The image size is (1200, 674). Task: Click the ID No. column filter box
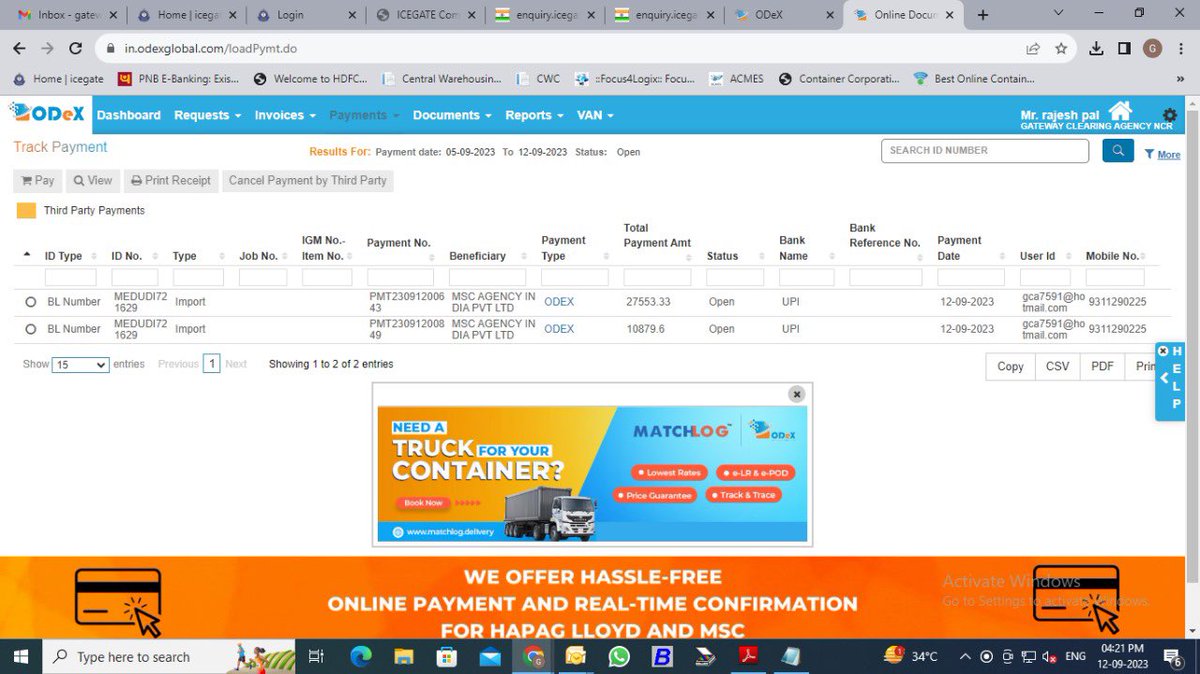pyautogui.click(x=135, y=277)
